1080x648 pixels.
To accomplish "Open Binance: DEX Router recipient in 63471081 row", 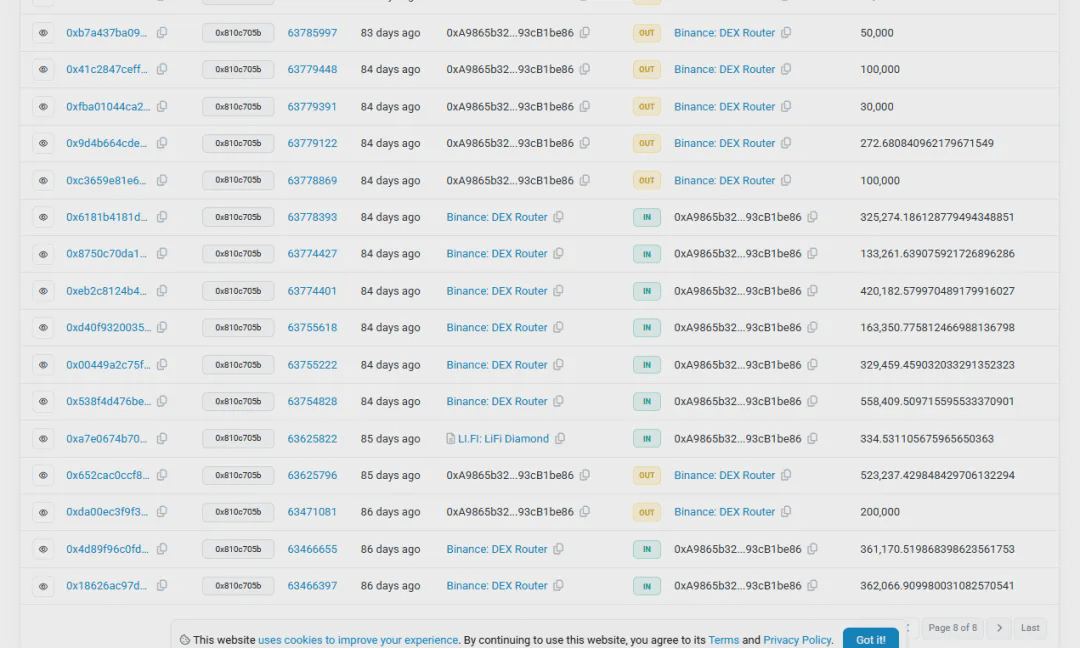I will click(x=724, y=512).
